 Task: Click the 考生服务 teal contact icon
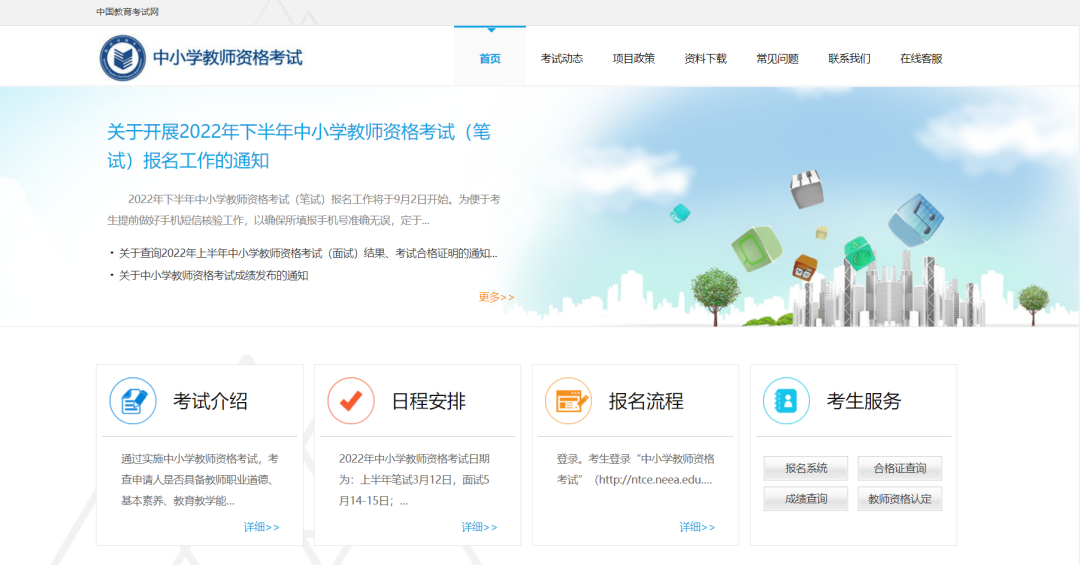[786, 401]
